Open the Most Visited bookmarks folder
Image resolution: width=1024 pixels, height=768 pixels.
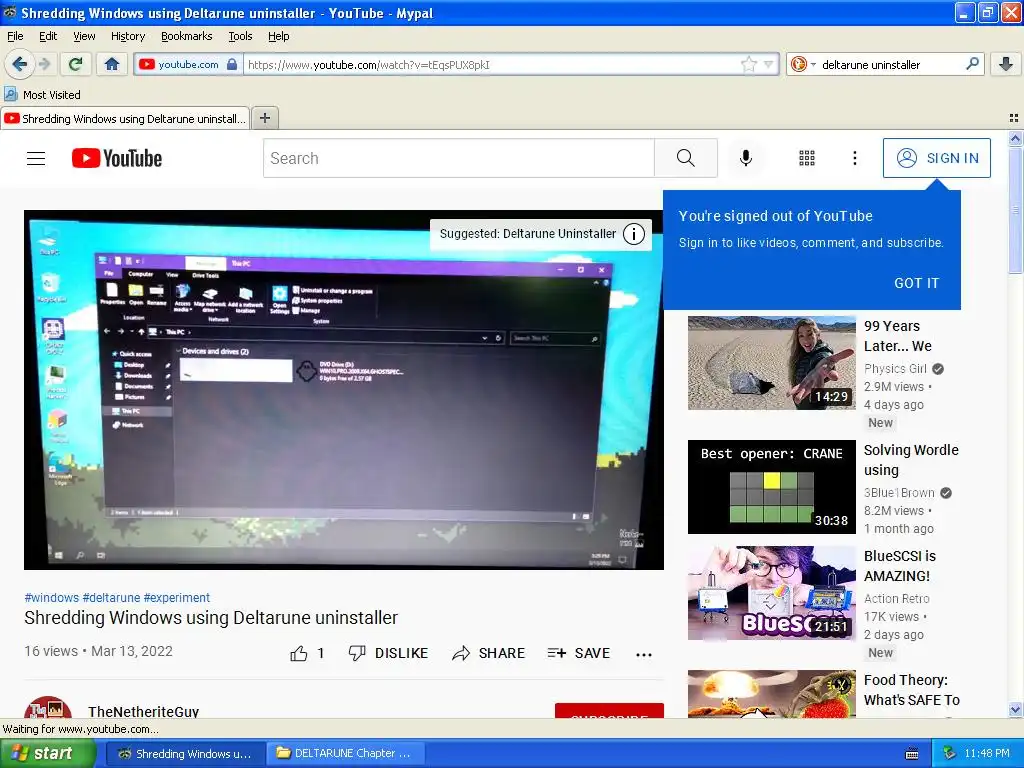pos(43,95)
